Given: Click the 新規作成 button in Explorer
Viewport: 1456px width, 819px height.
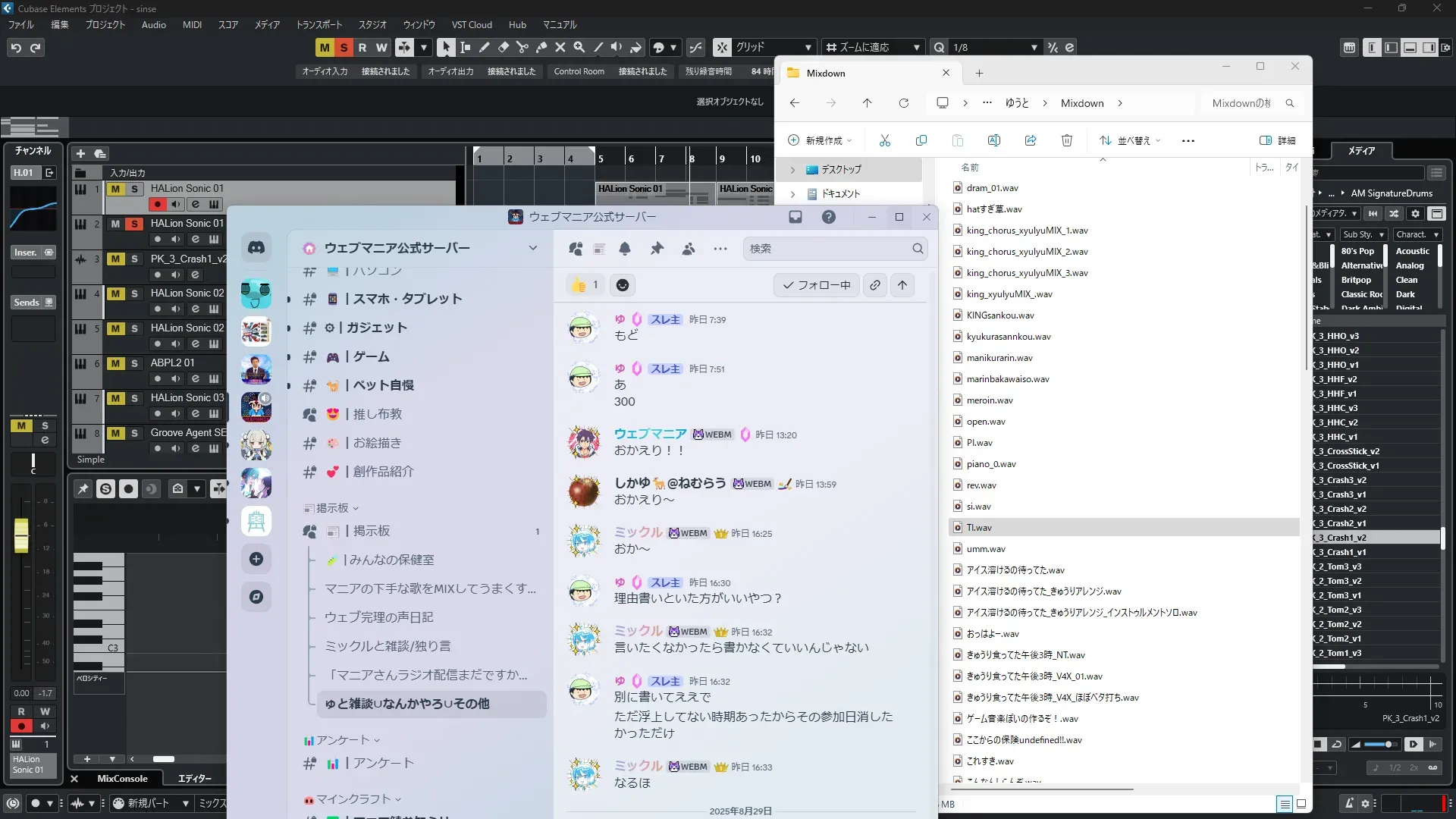Looking at the screenshot, I should tap(820, 140).
